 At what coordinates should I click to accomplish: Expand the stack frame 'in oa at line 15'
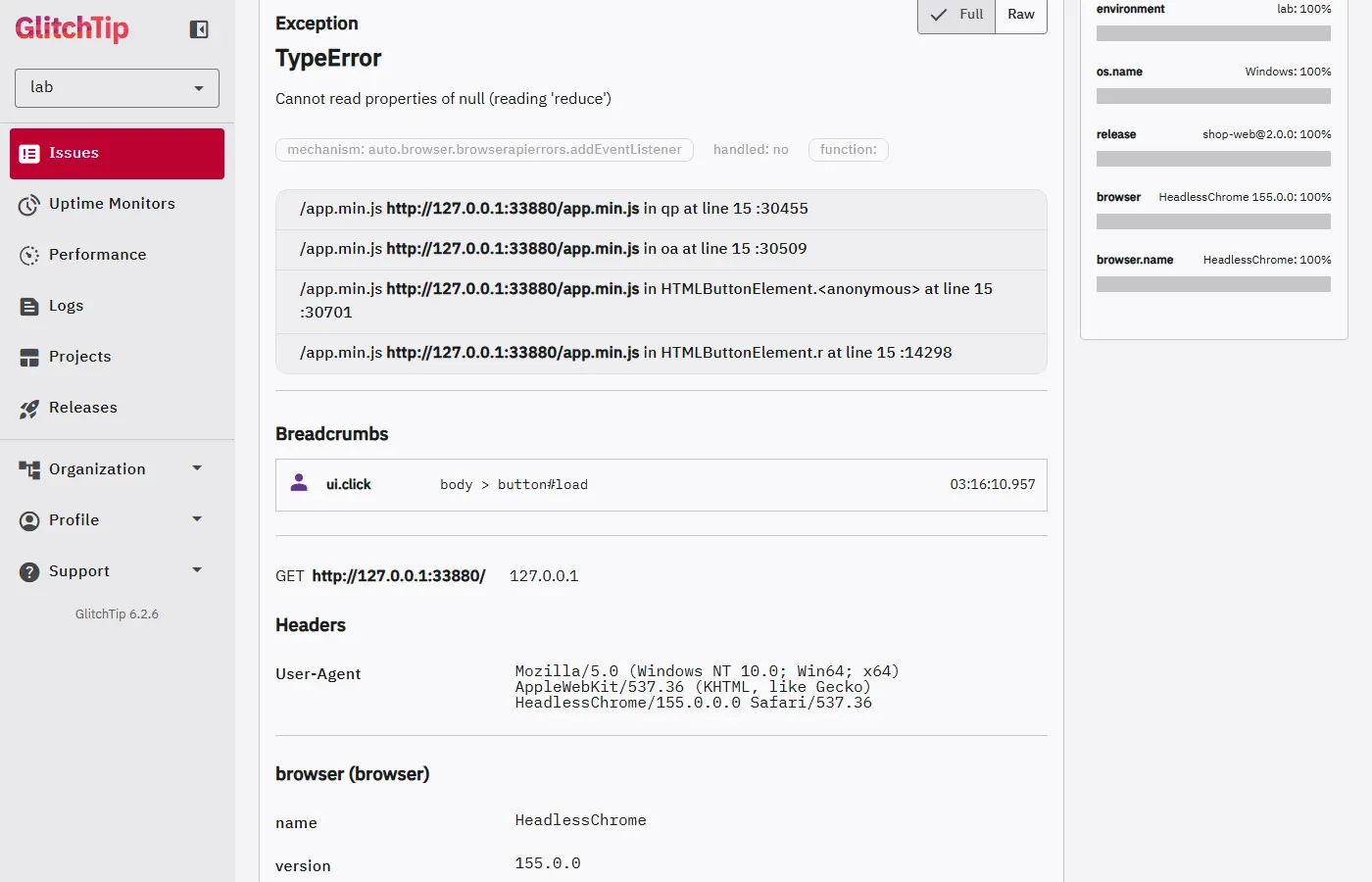(661, 249)
